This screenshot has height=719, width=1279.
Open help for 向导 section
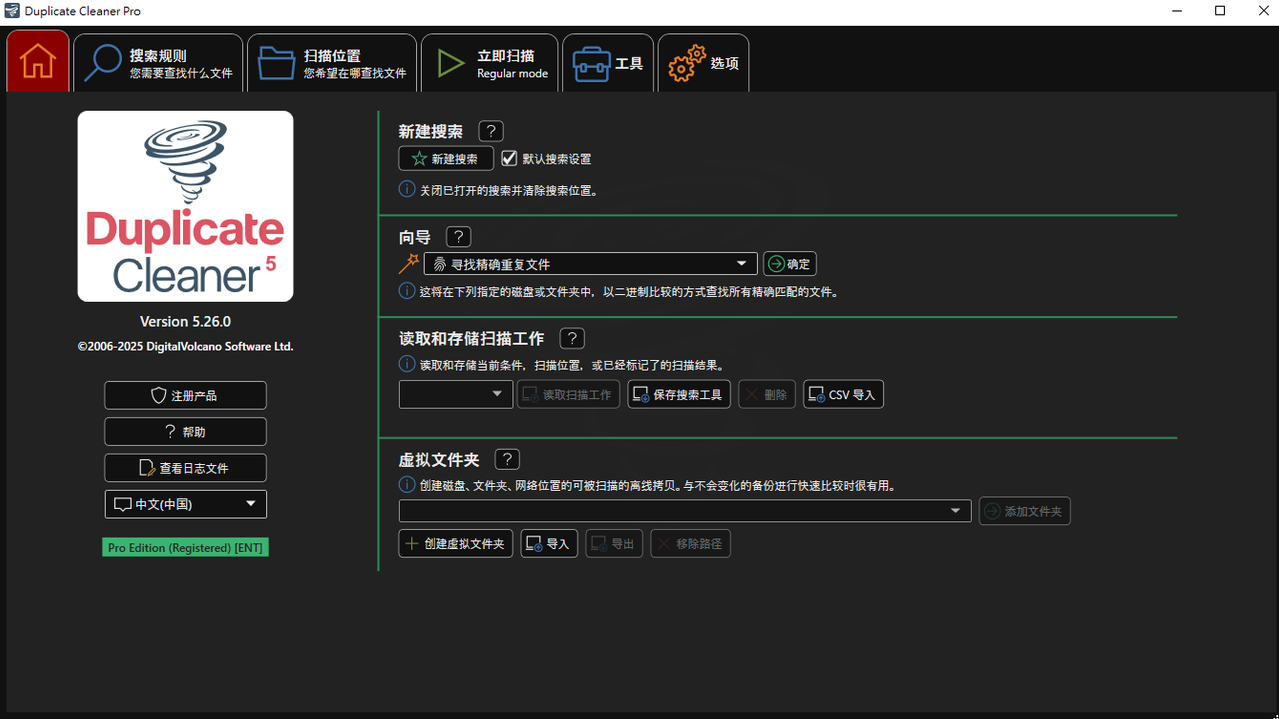click(x=458, y=237)
